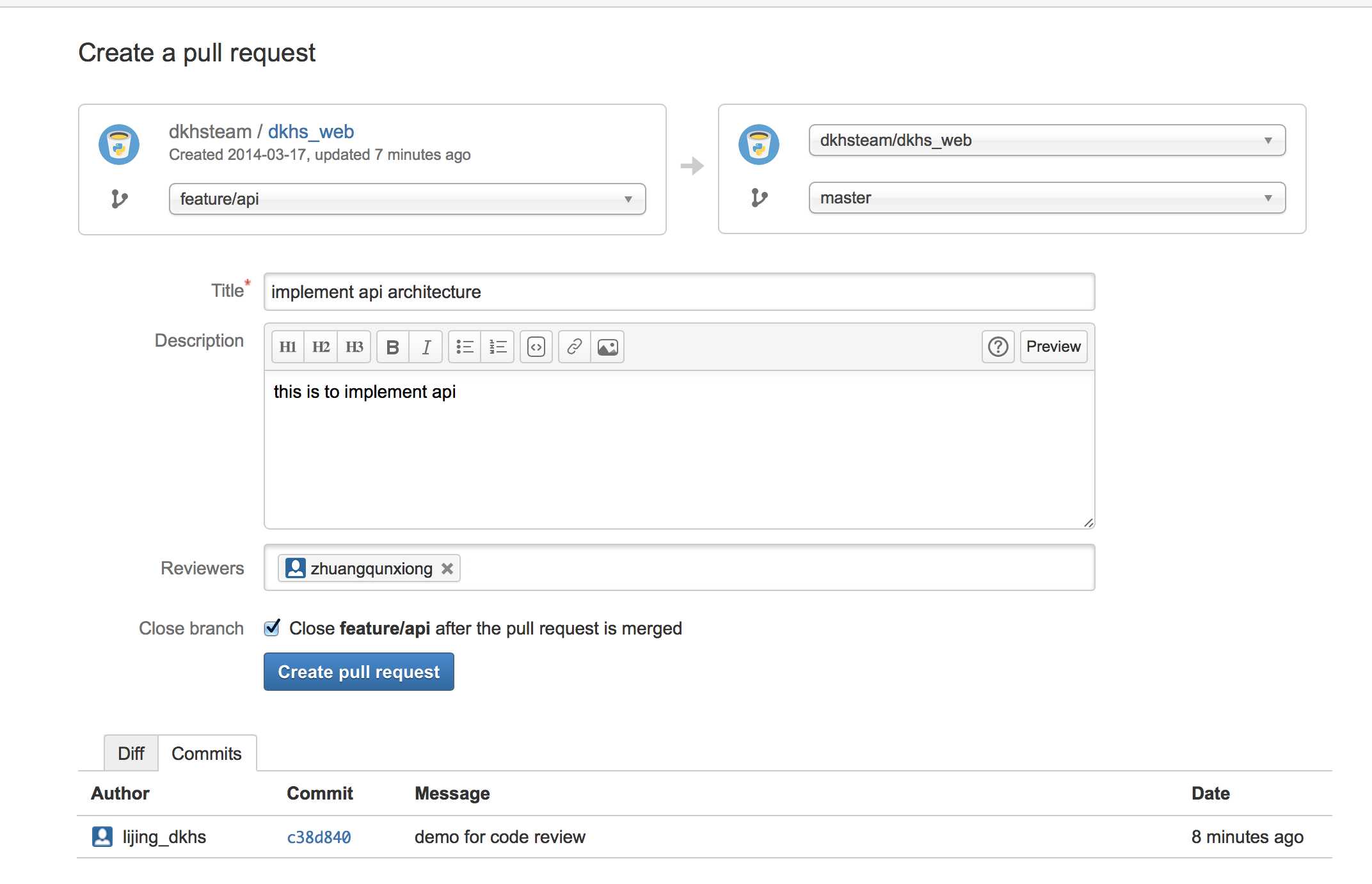
Task: Click the code block icon
Action: click(x=537, y=346)
